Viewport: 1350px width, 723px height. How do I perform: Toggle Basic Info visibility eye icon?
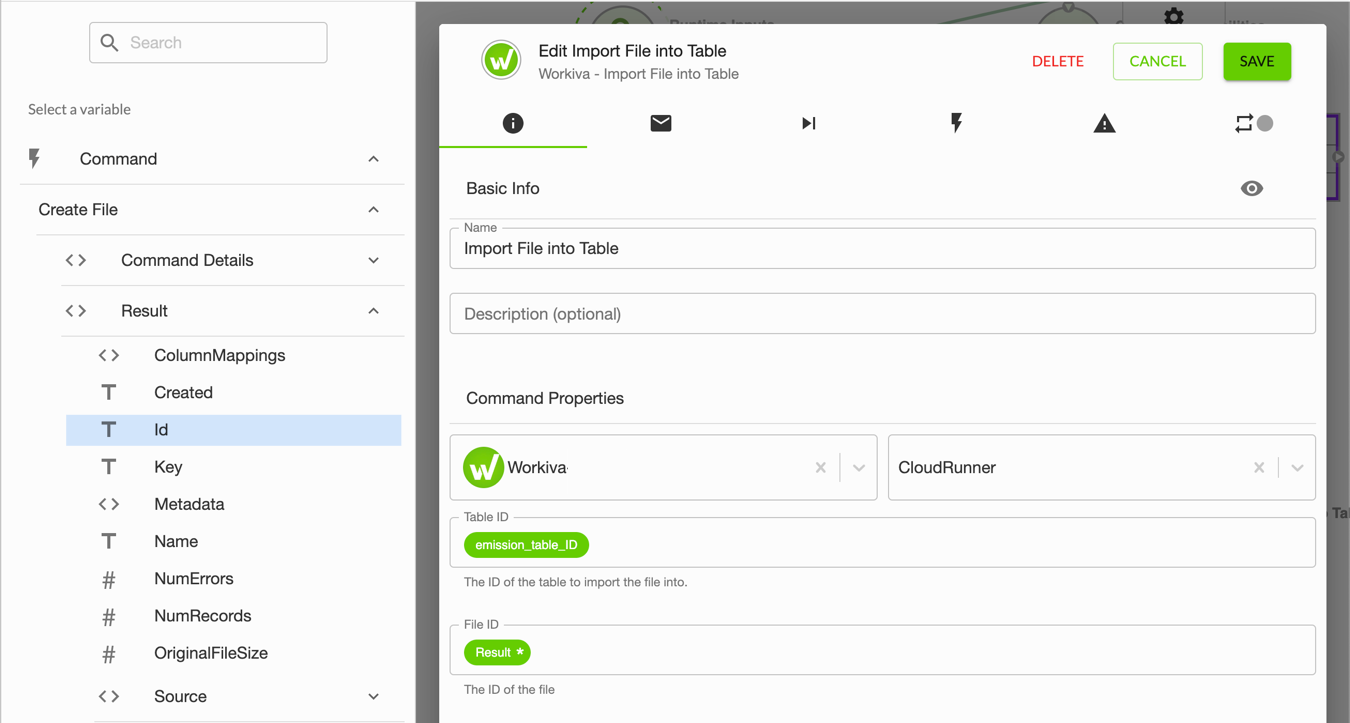tap(1252, 188)
